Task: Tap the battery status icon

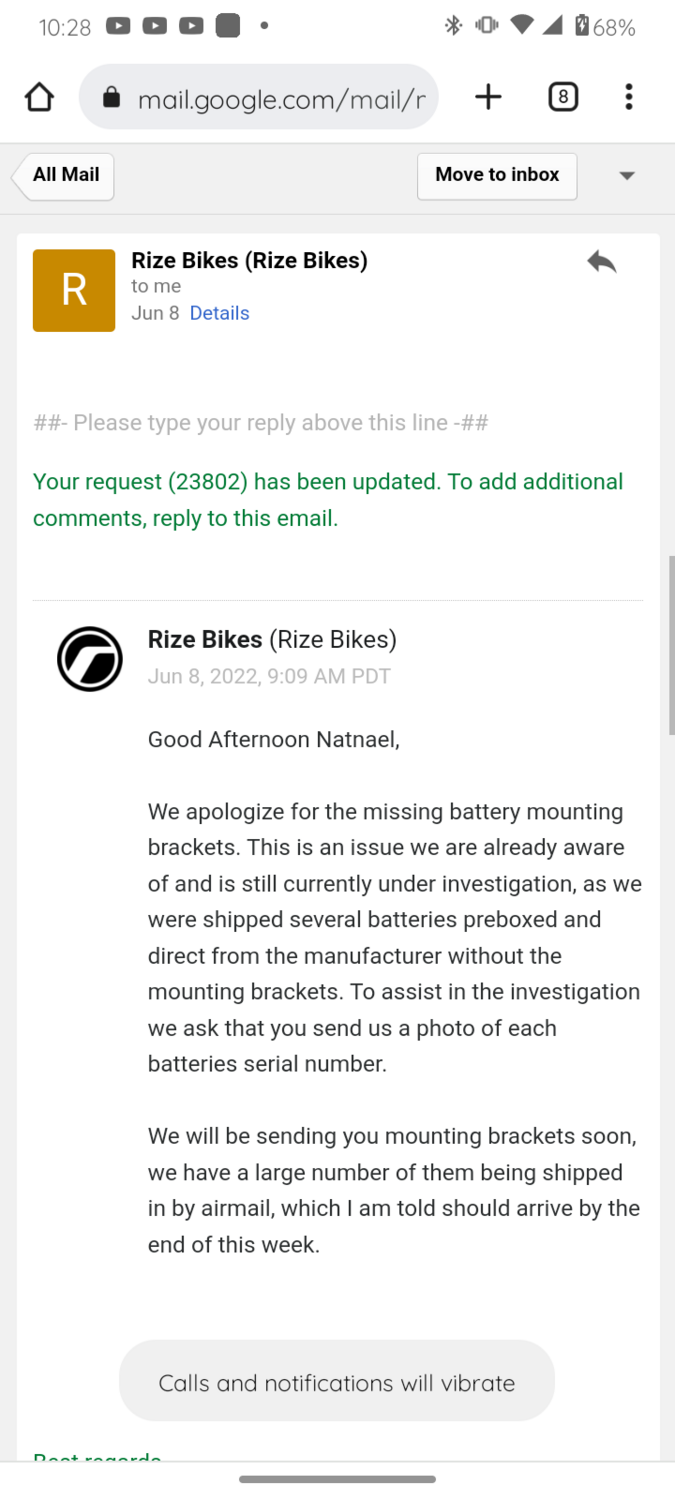Action: coord(581,27)
